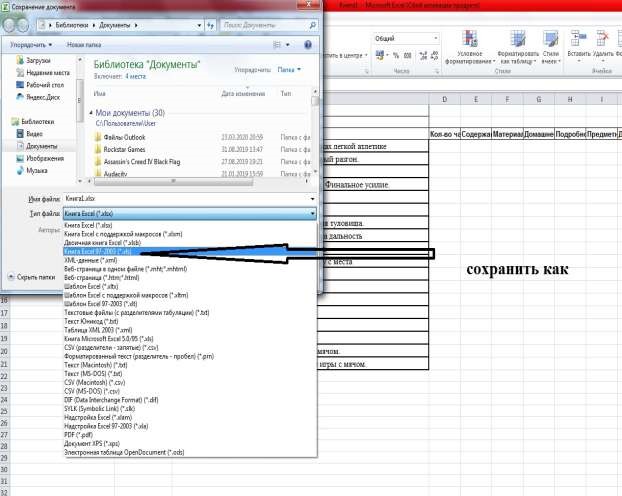Click the search magnifier in save dialog
The width and height of the screenshot is (622, 496).
tap(313, 25)
